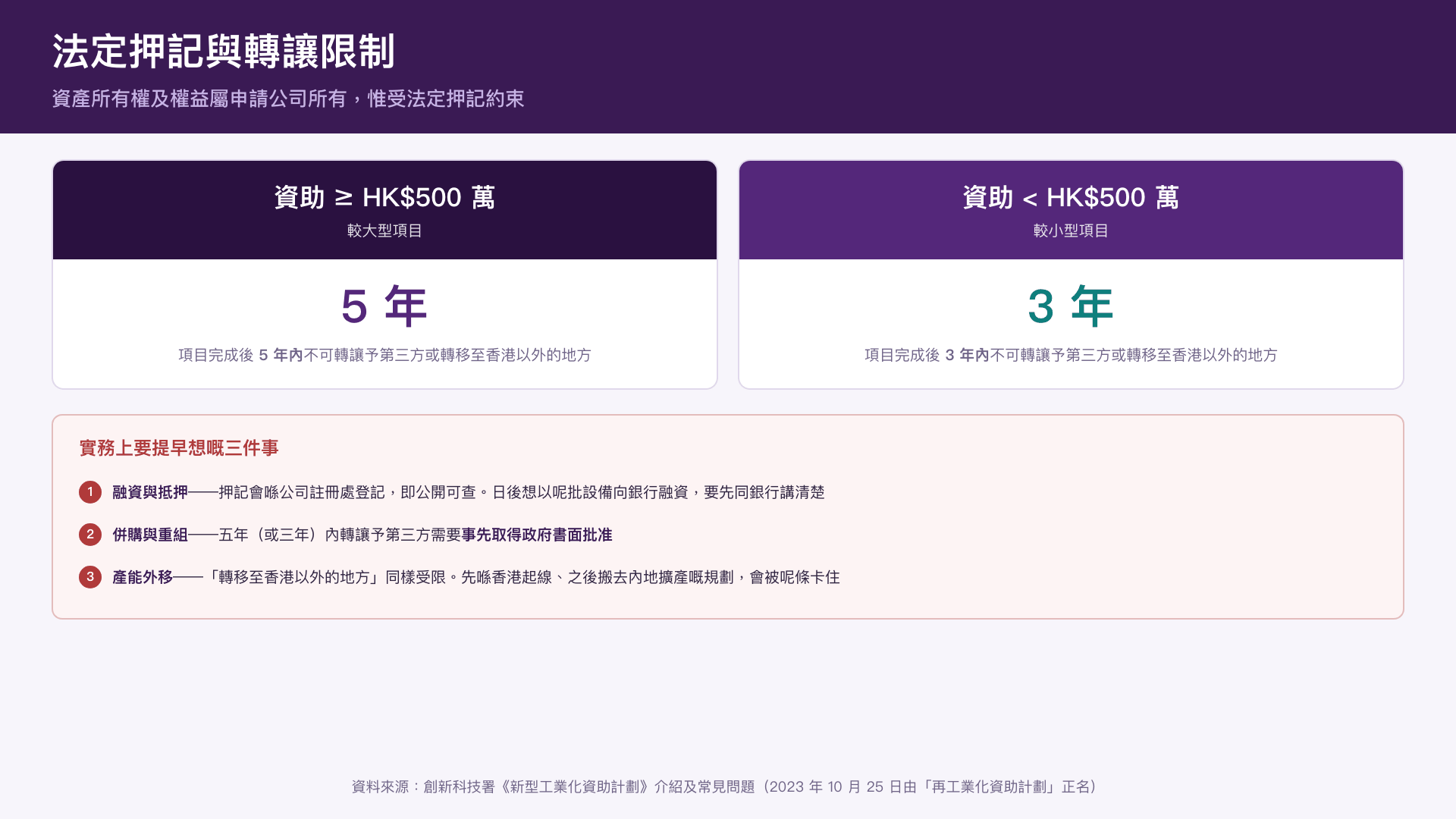
Task: Click the red number 1 circle badge
Action: click(x=90, y=492)
